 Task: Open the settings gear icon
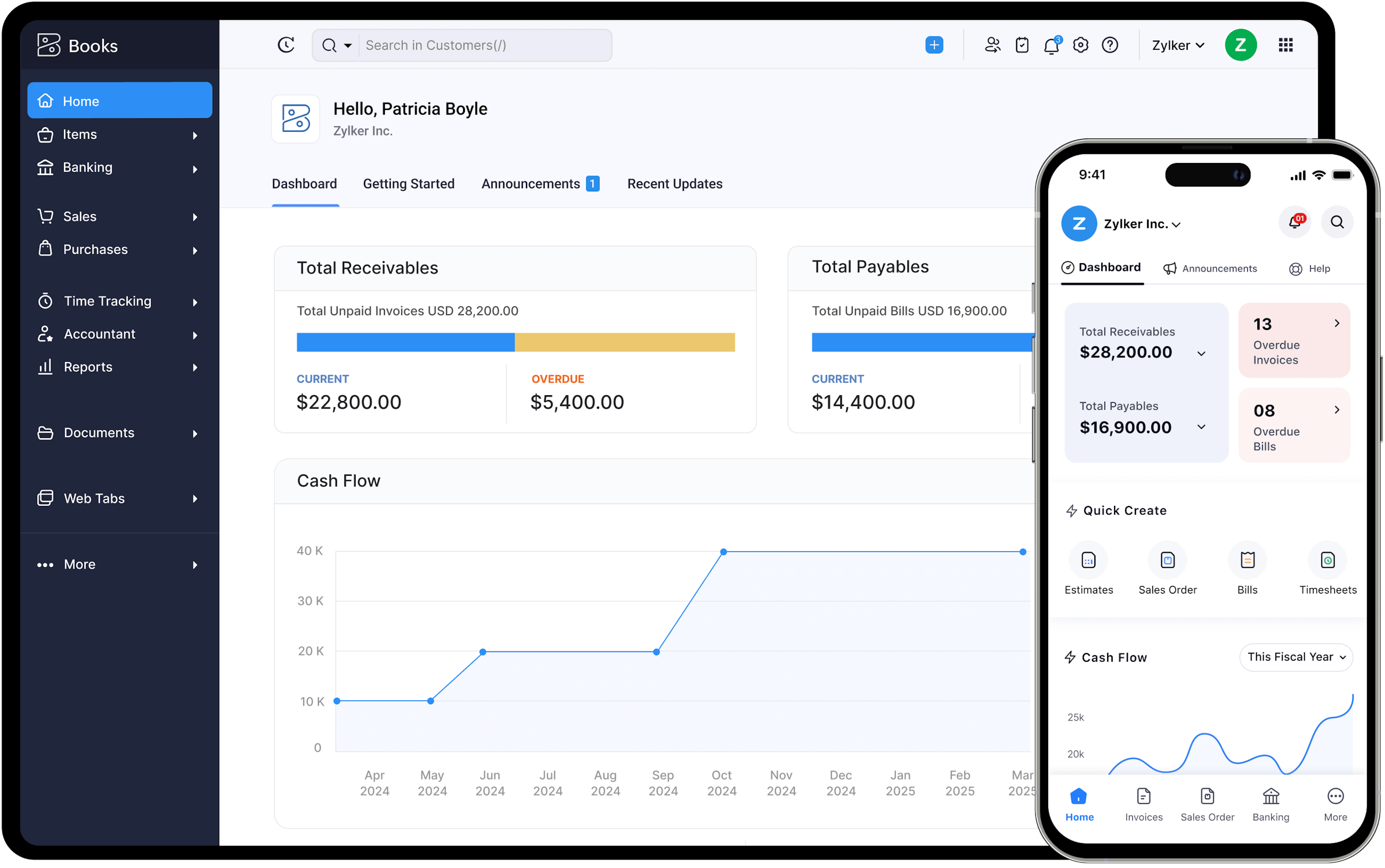[1080, 45]
